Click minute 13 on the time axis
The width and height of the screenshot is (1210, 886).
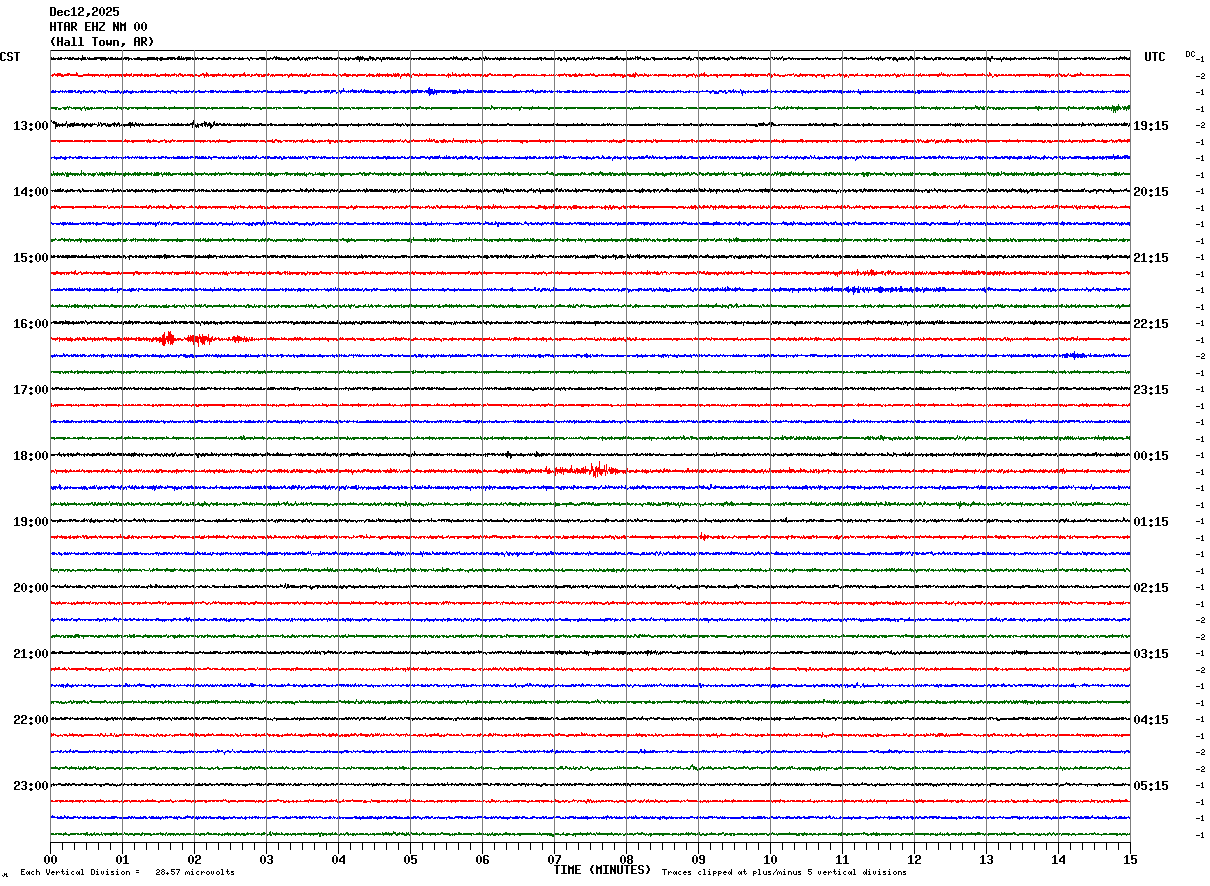986,859
